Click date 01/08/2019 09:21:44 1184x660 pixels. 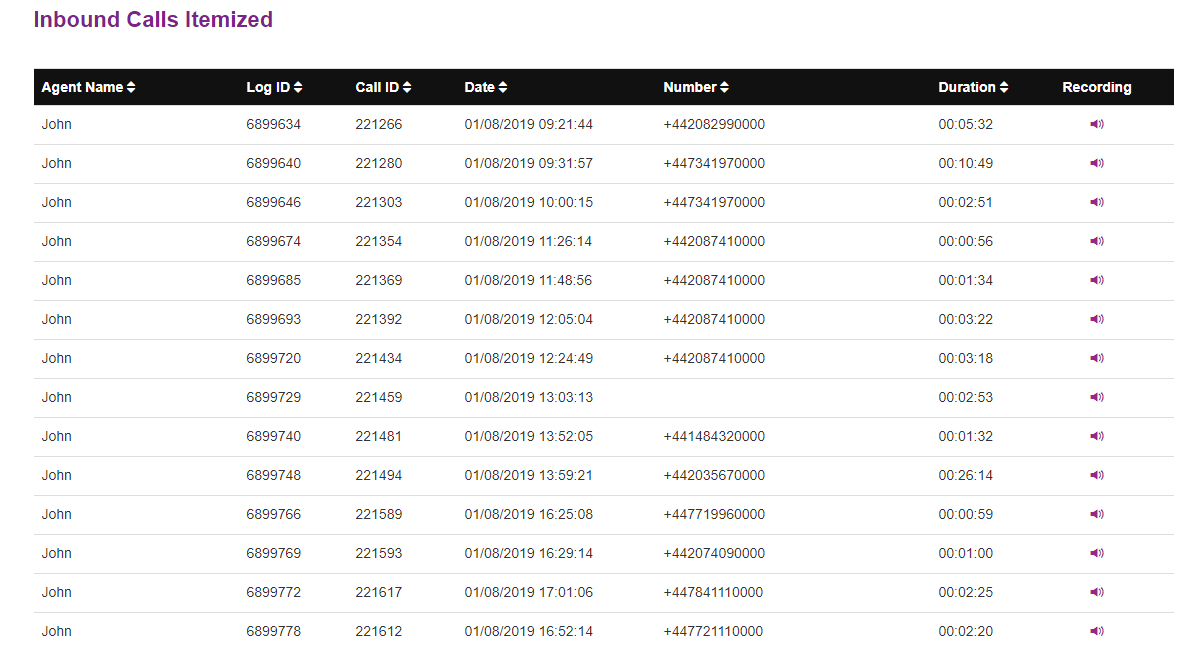529,125
